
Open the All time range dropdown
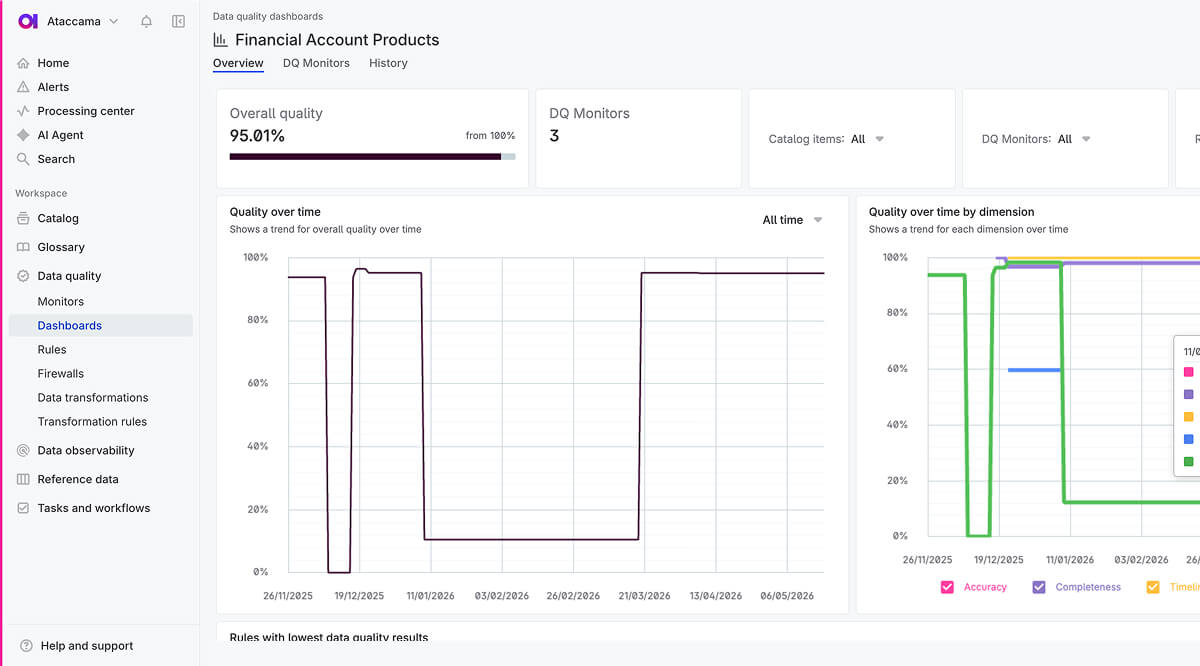click(792, 220)
